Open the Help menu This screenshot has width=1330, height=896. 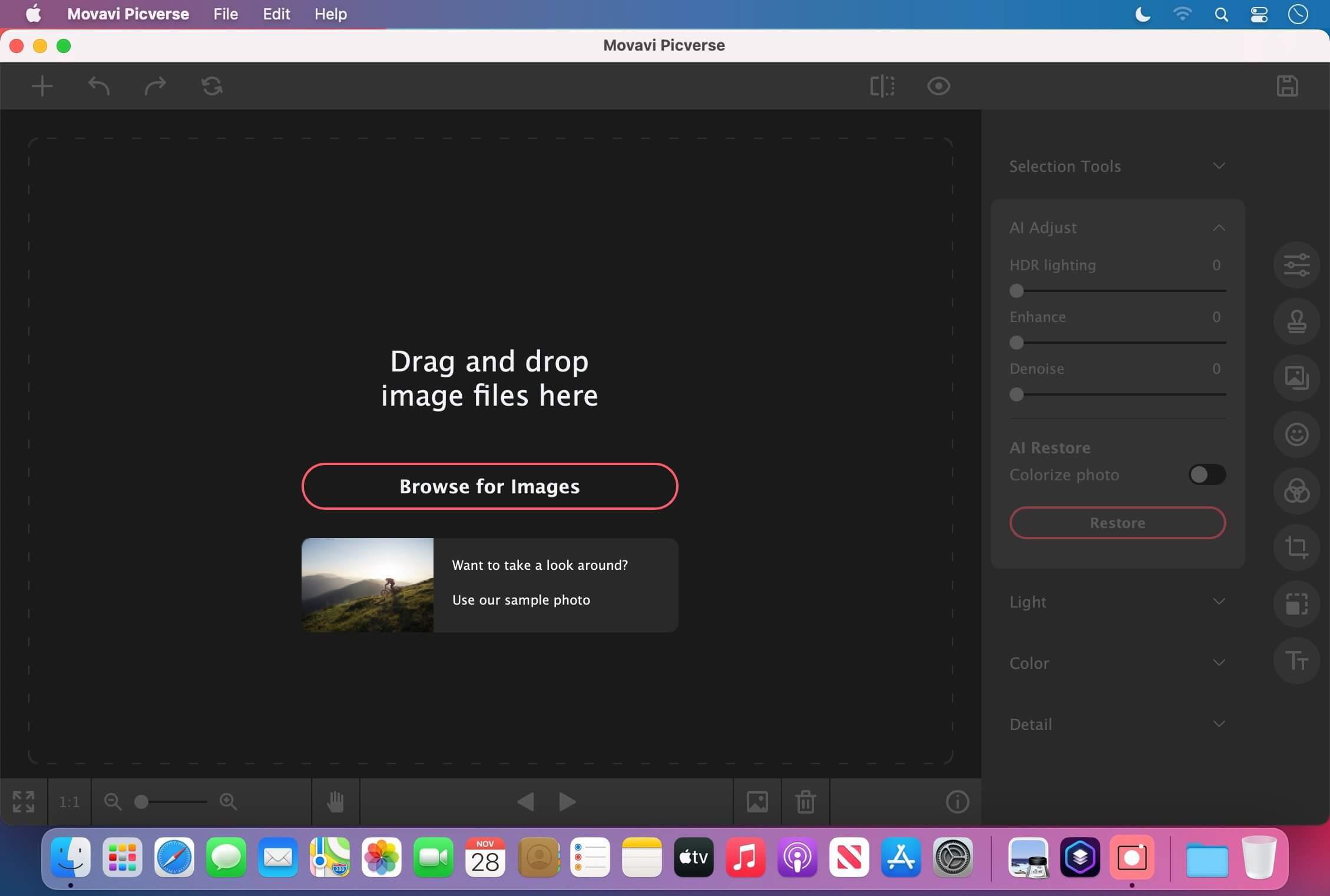click(329, 14)
